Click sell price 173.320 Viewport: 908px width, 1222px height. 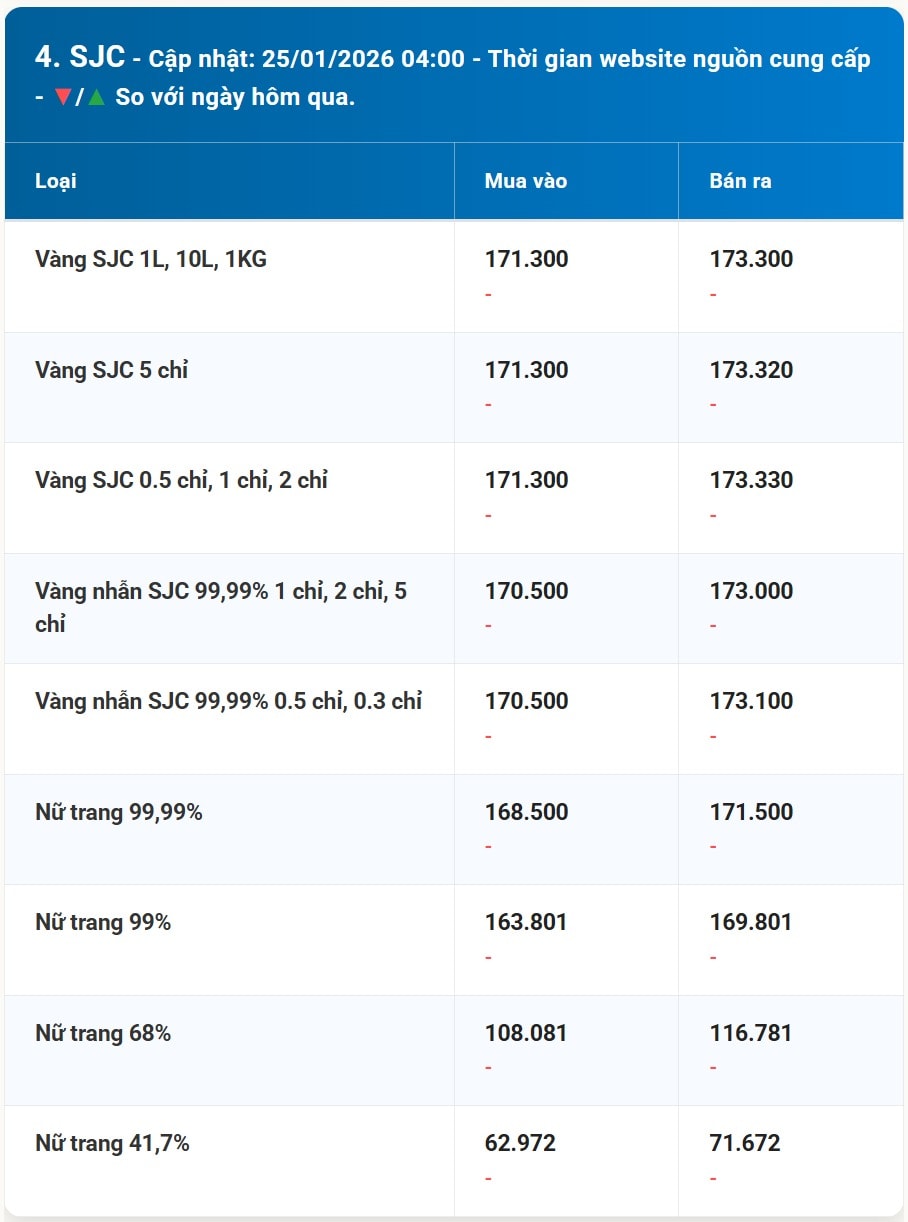pos(751,370)
